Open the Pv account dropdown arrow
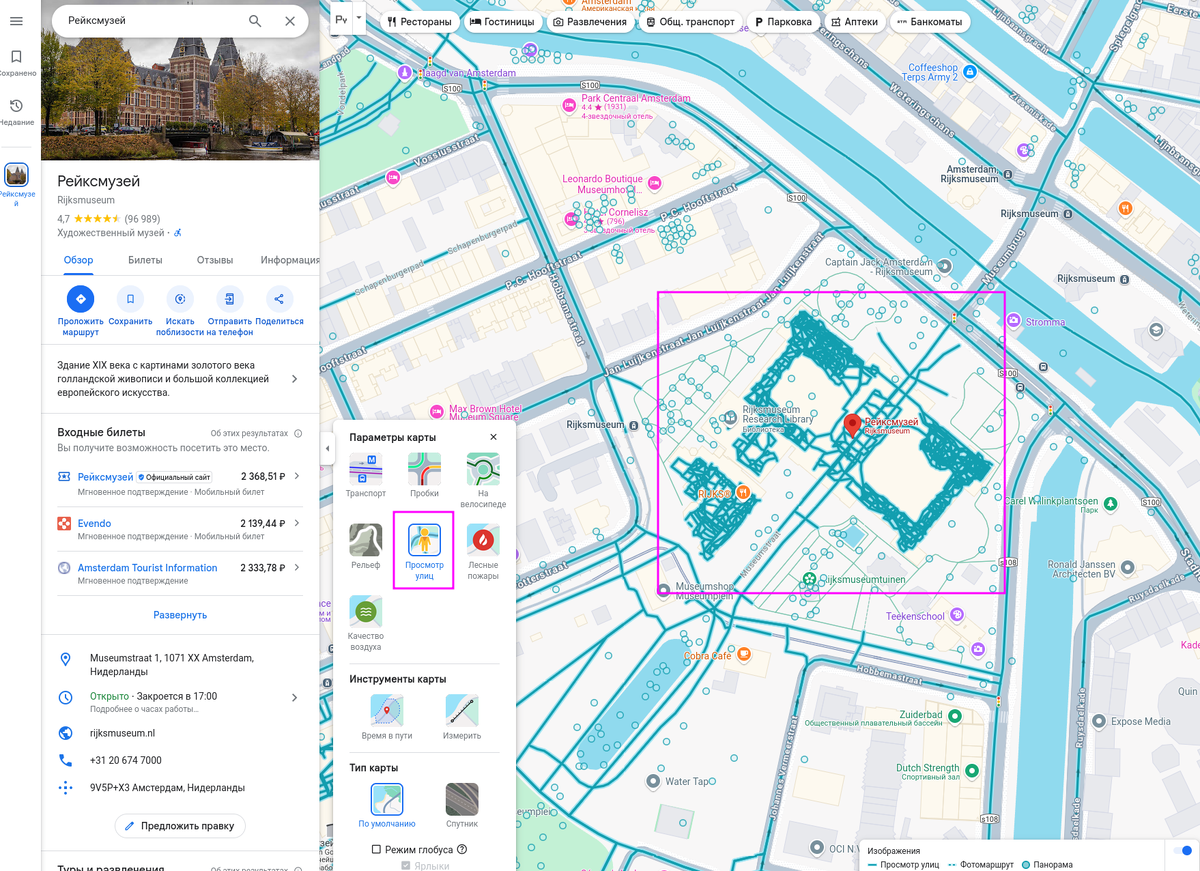 click(358, 18)
